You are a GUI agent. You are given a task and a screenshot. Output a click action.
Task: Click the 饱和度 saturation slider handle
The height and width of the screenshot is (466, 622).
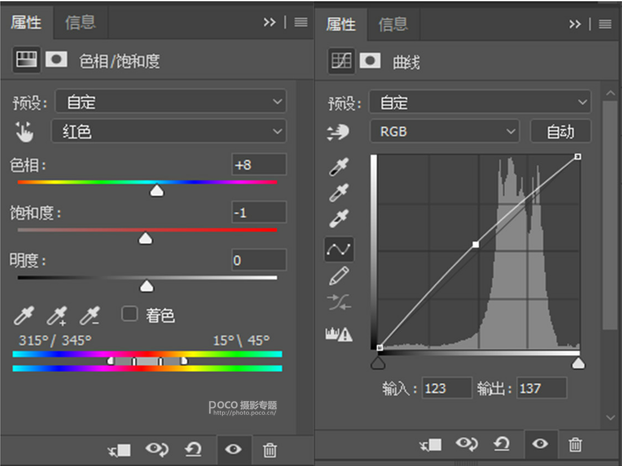tap(146, 238)
